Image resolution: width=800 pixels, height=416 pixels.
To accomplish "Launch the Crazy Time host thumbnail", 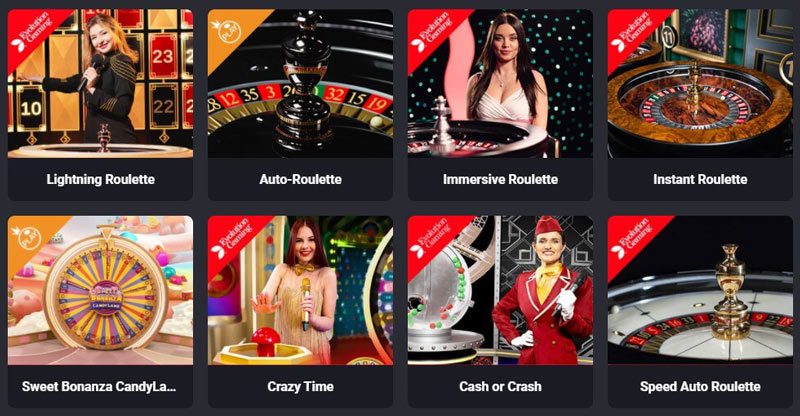I will point(301,290).
